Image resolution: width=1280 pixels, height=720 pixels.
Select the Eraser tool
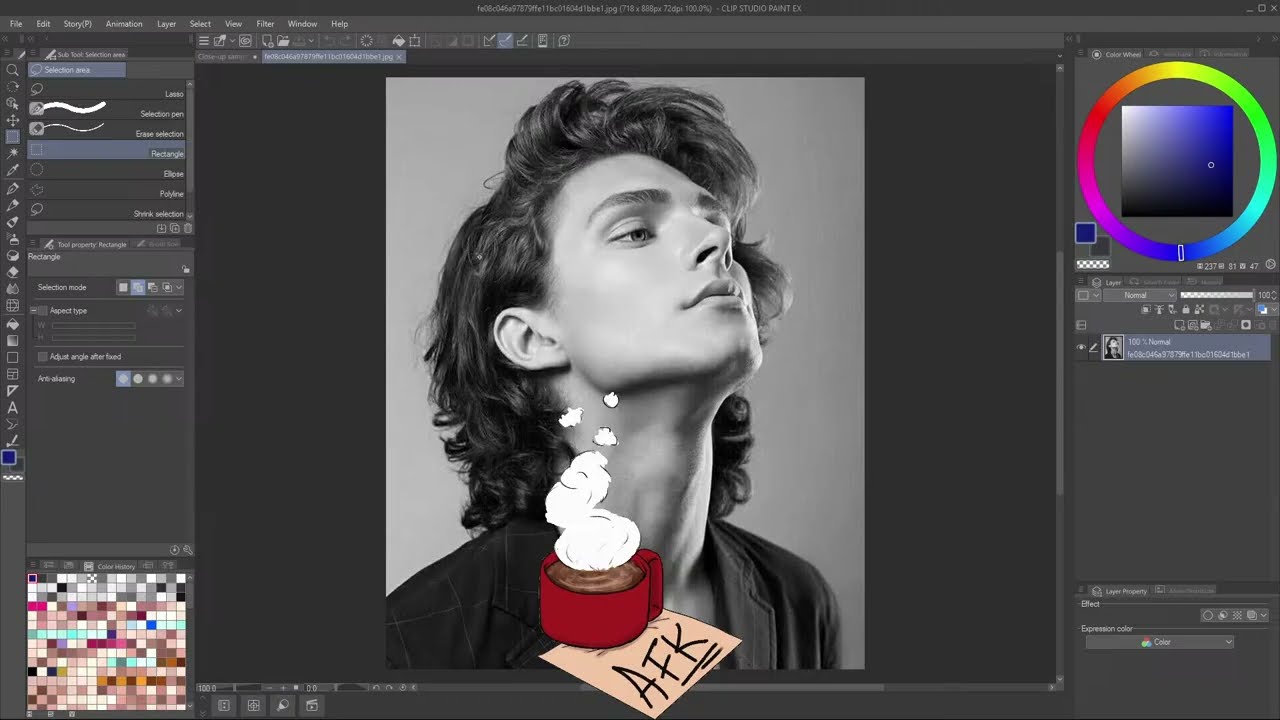[x=13, y=272]
